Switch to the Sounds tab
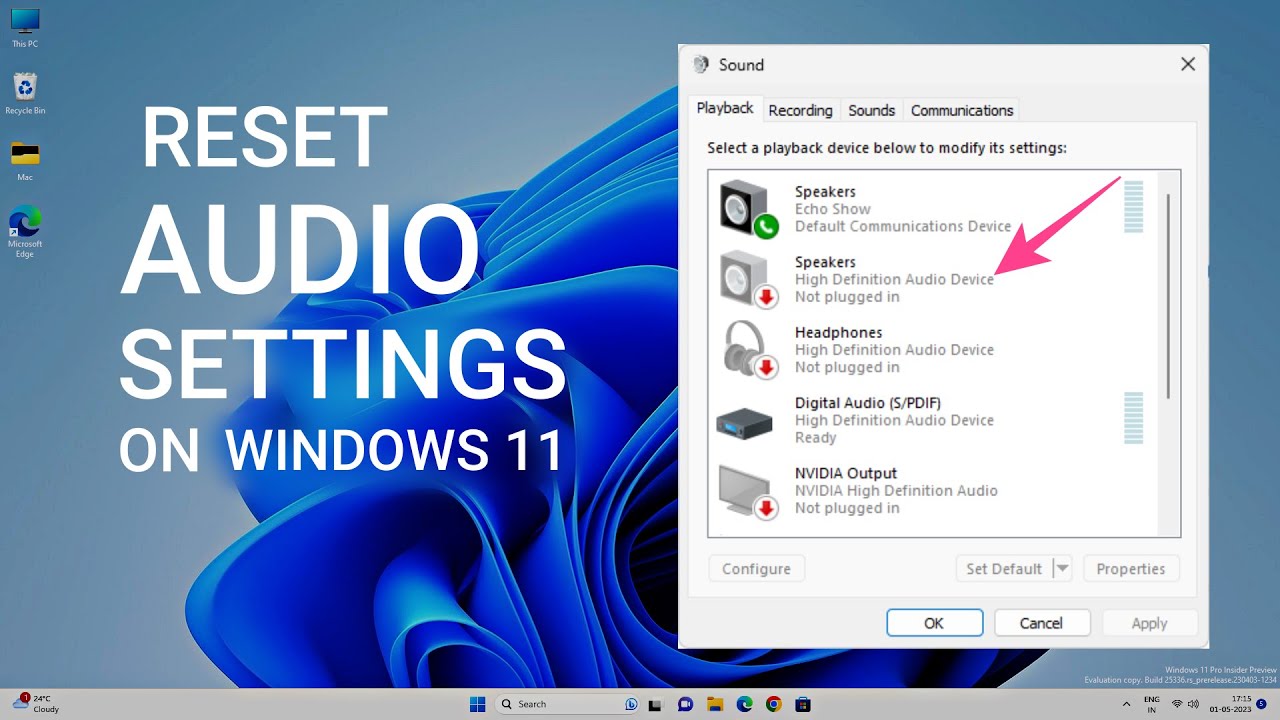The width and height of the screenshot is (1280, 720). pyautogui.click(x=871, y=110)
